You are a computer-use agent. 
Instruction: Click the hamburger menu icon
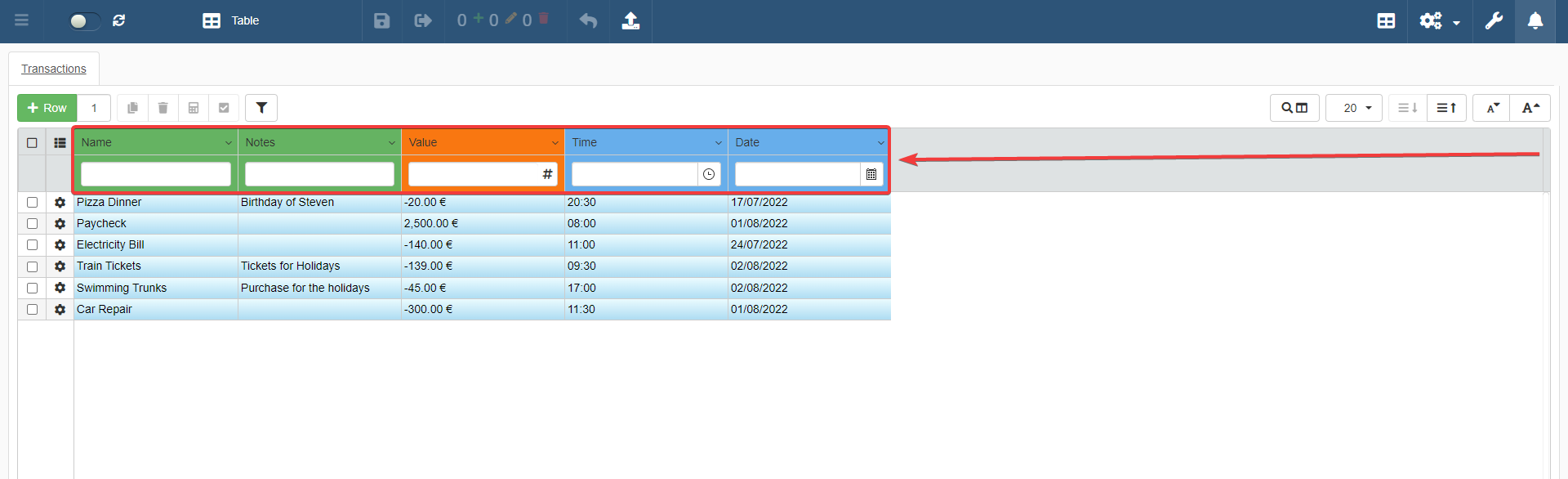(22, 20)
